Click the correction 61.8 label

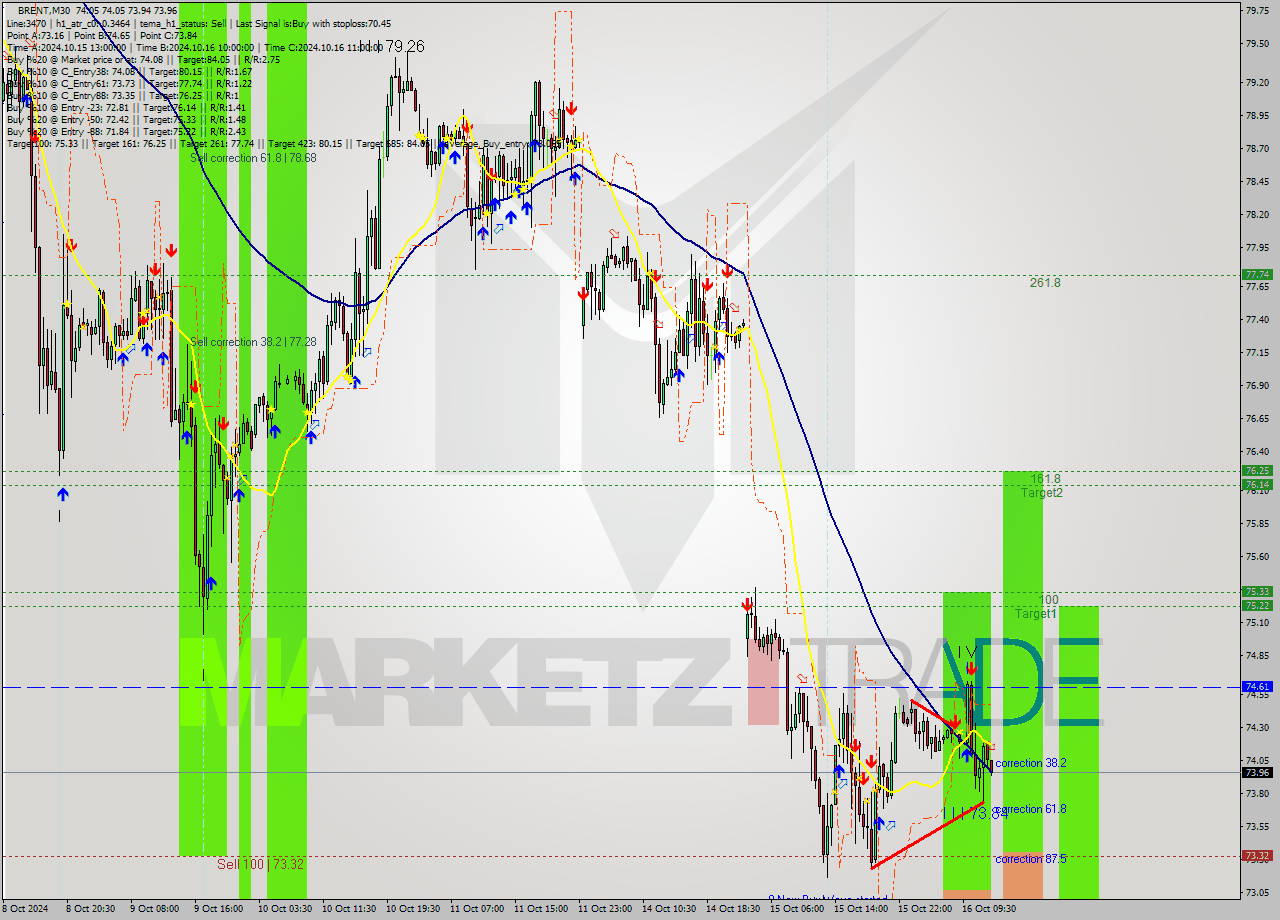point(1031,809)
